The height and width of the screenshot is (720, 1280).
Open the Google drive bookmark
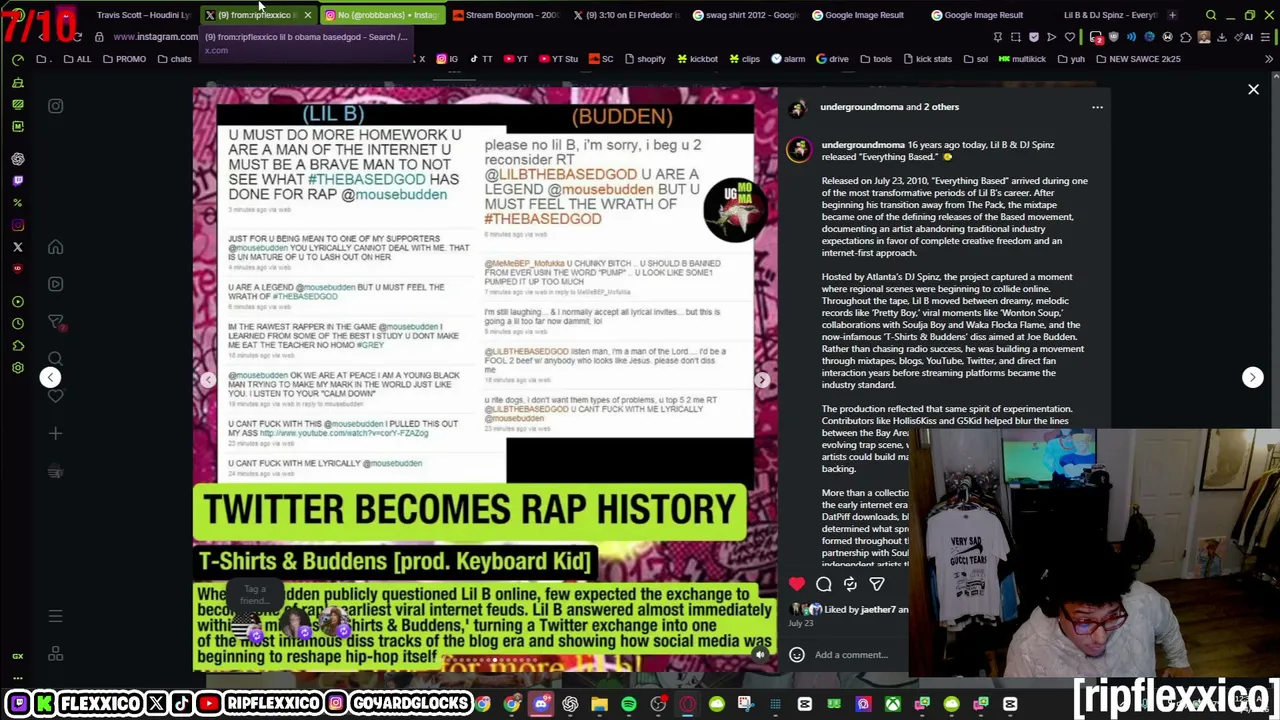pos(832,59)
